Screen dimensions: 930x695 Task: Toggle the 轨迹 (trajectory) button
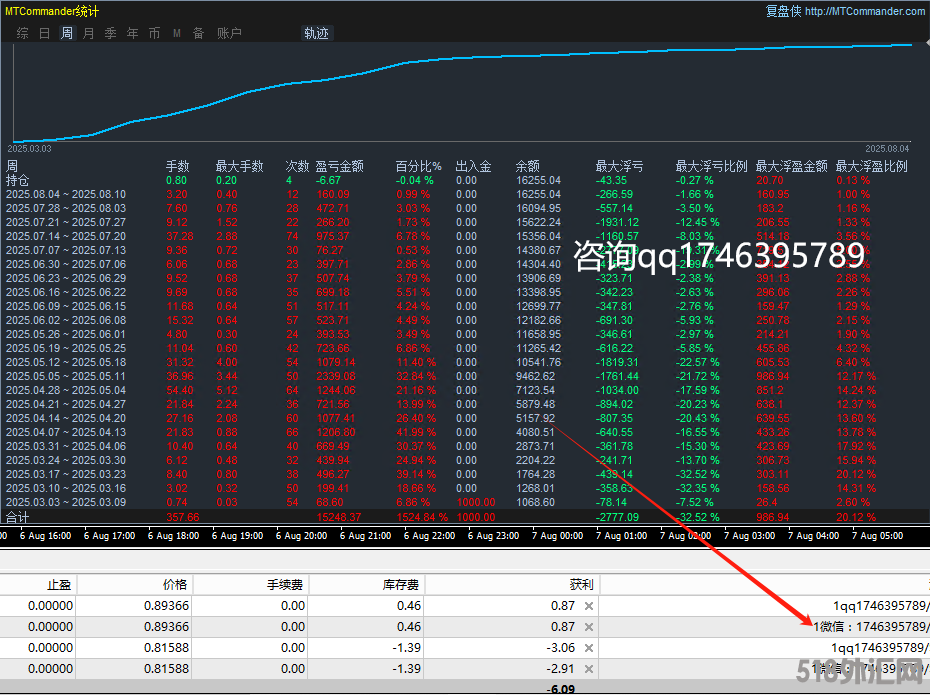pyautogui.click(x=316, y=33)
